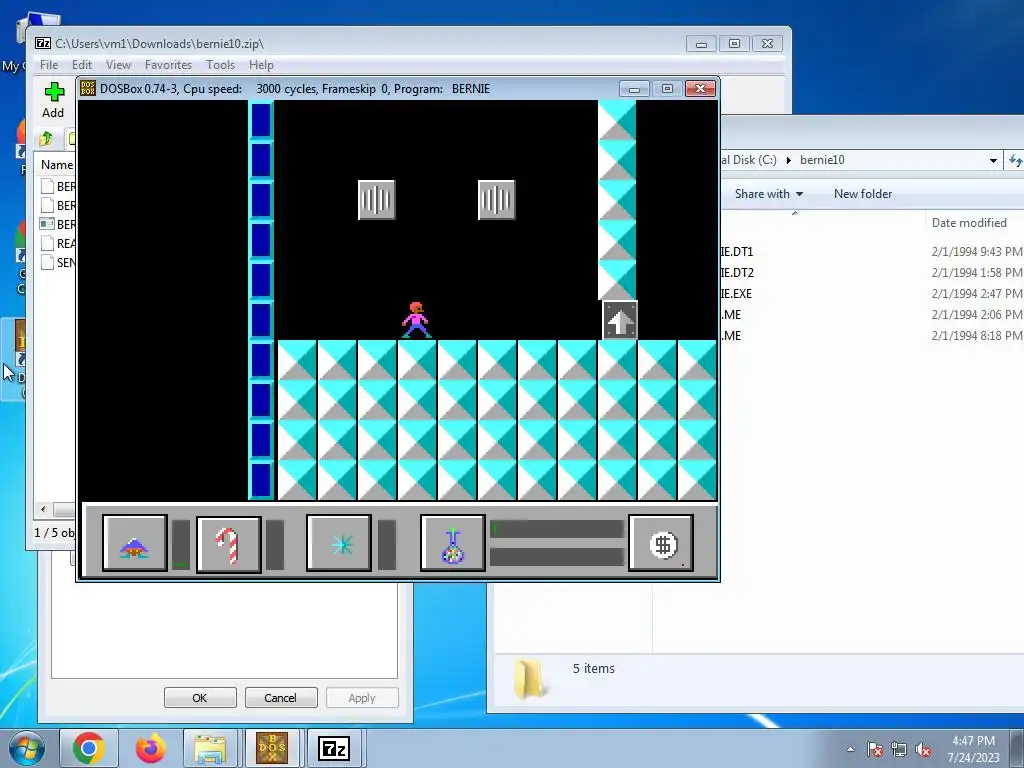Switch to DOSBox taskbar button

[x=272, y=748]
